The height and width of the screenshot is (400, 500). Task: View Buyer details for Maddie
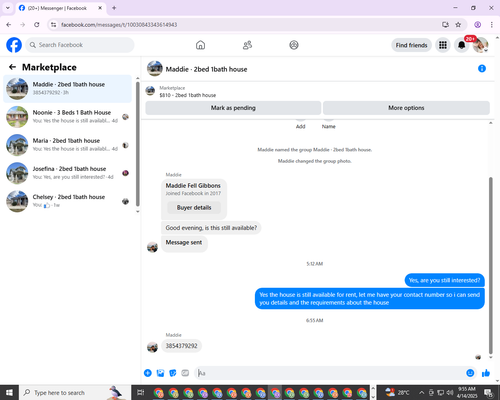[x=194, y=207]
